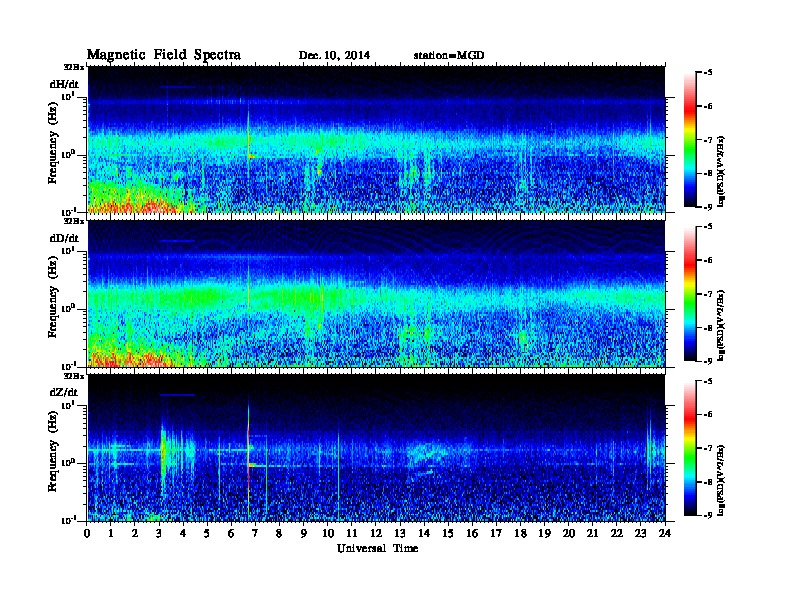Click the 10^-1 frequency tick of dZ/dt panel
The image size is (792, 612).
(68, 520)
